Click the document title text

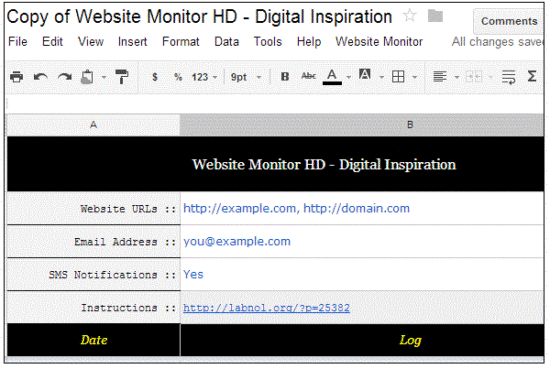tap(199, 17)
